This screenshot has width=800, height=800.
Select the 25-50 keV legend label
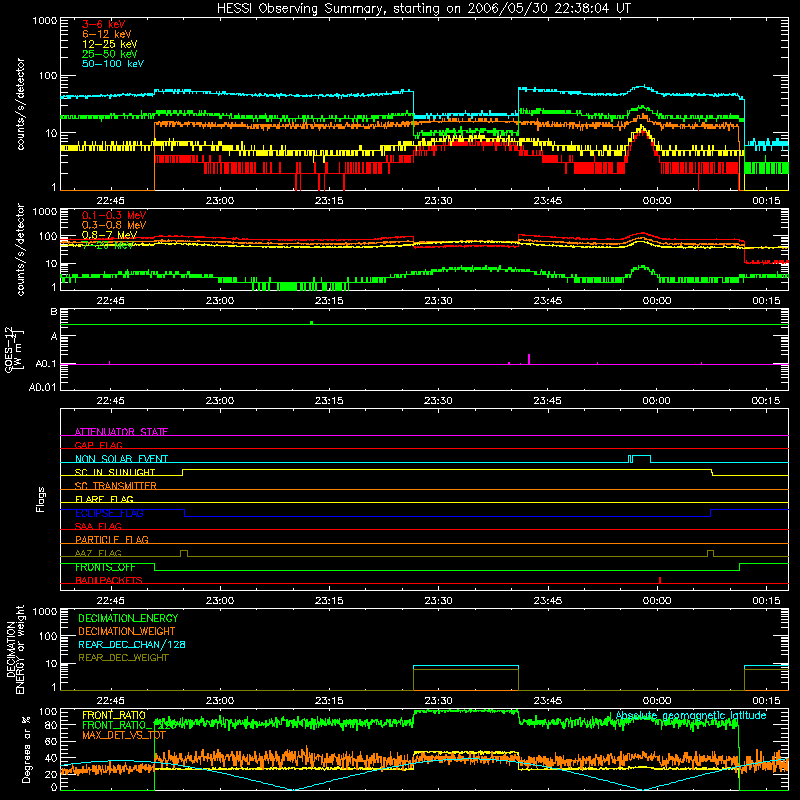pos(109,54)
